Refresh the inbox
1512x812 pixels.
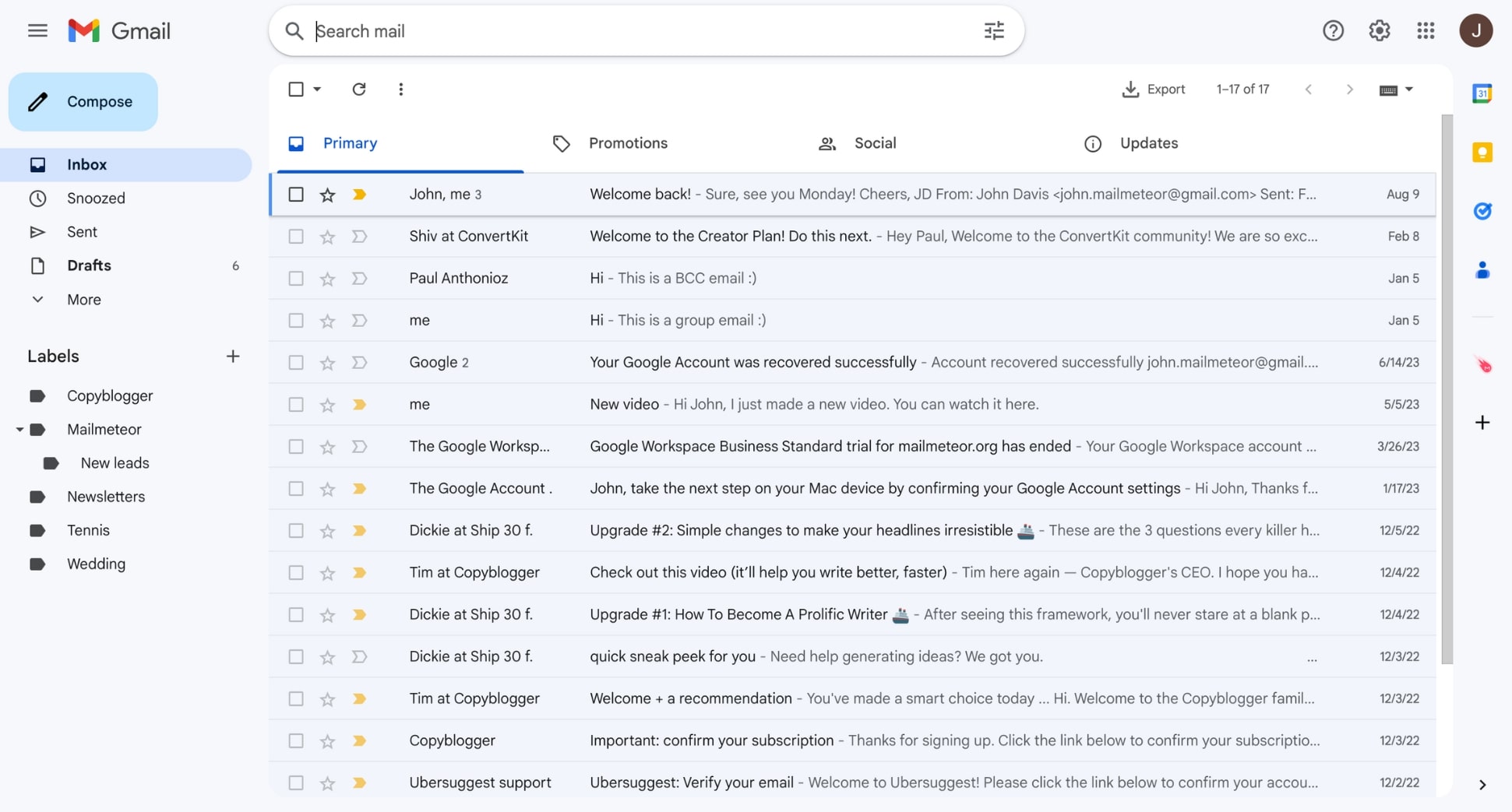[359, 89]
